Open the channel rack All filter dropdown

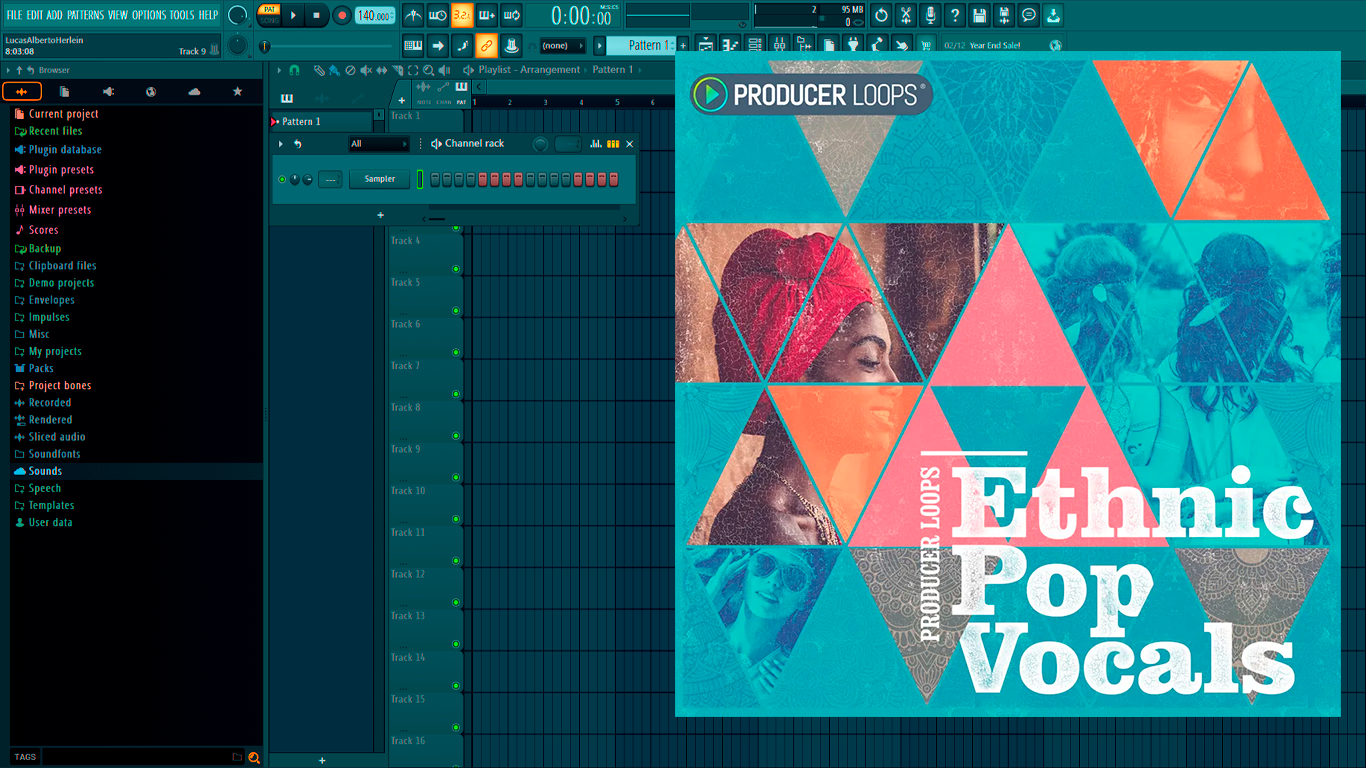379,144
